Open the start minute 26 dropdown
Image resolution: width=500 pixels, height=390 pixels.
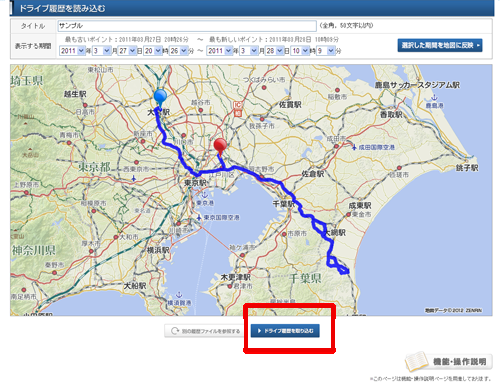click(178, 51)
